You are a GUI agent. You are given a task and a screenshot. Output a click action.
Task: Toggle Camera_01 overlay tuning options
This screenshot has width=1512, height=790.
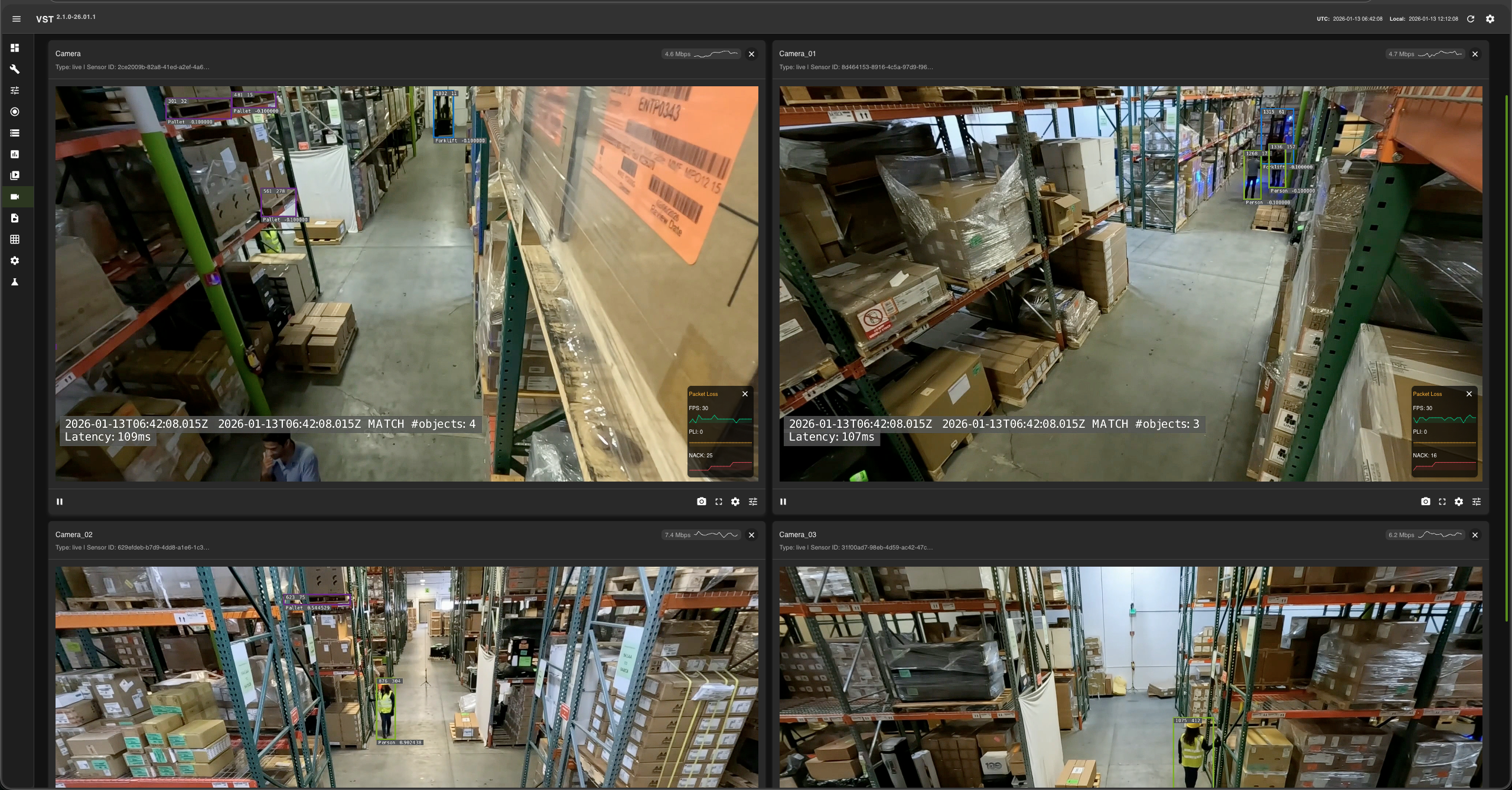[1476, 502]
